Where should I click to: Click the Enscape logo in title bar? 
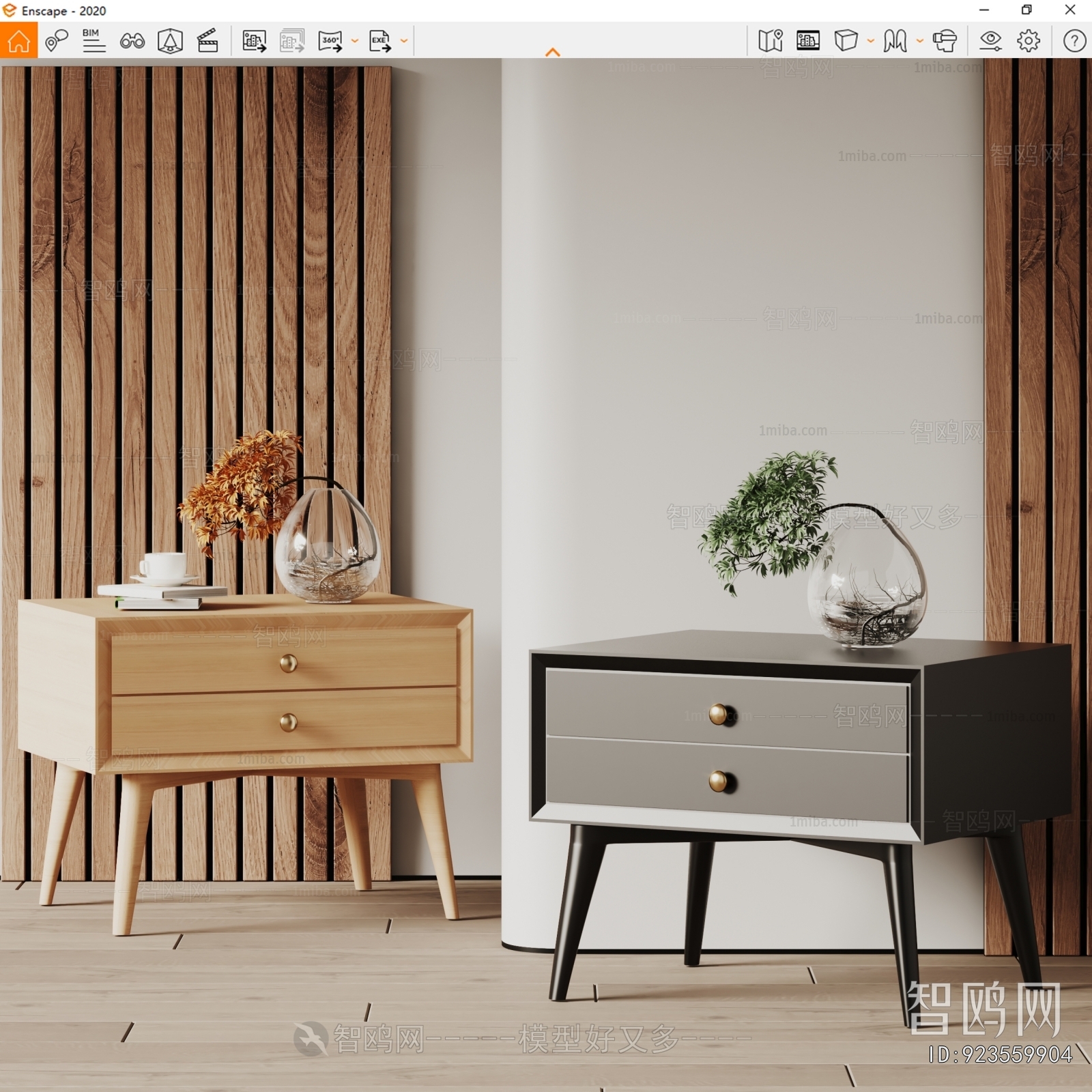coord(10,10)
